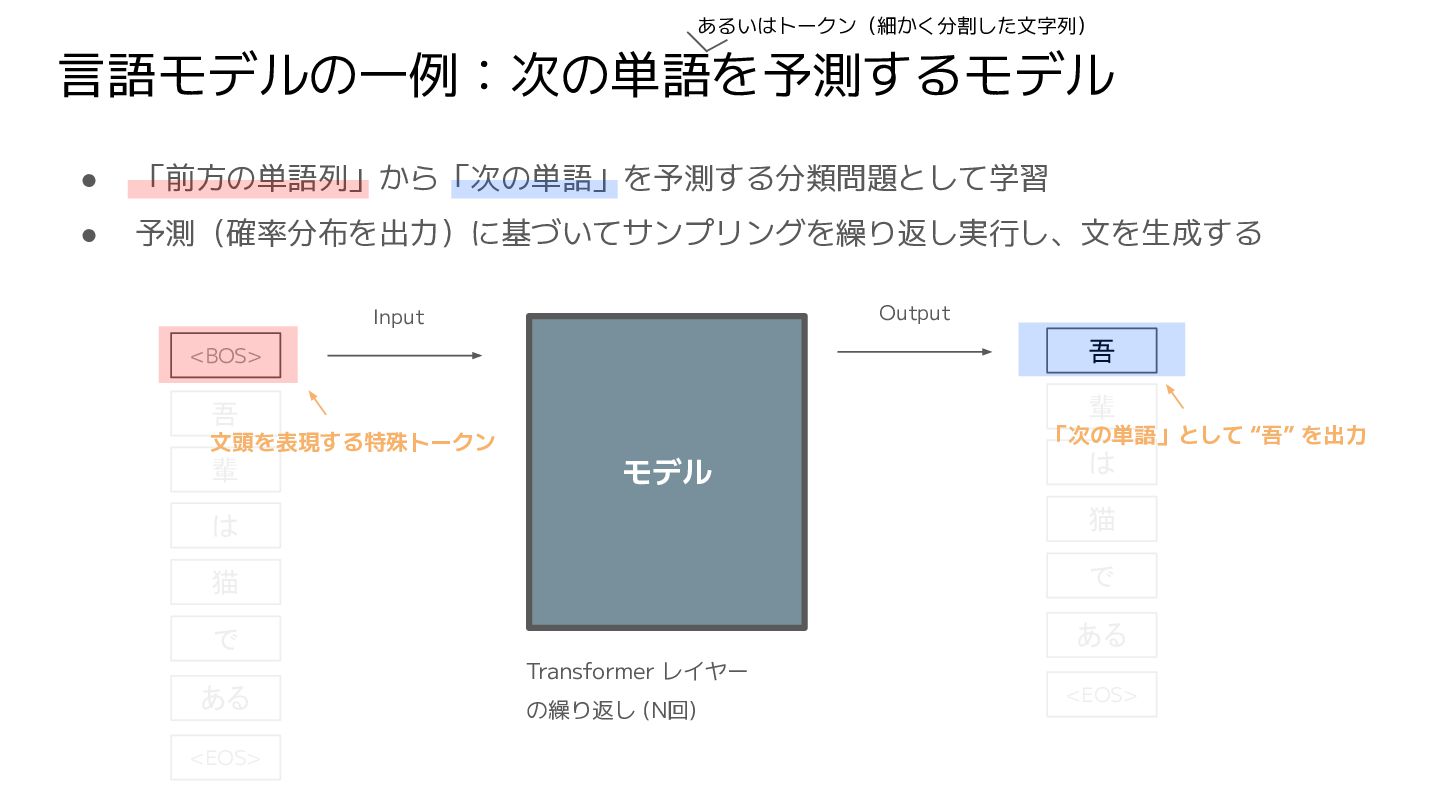Click the faded で input token
1440x810 pixels.
point(226,640)
